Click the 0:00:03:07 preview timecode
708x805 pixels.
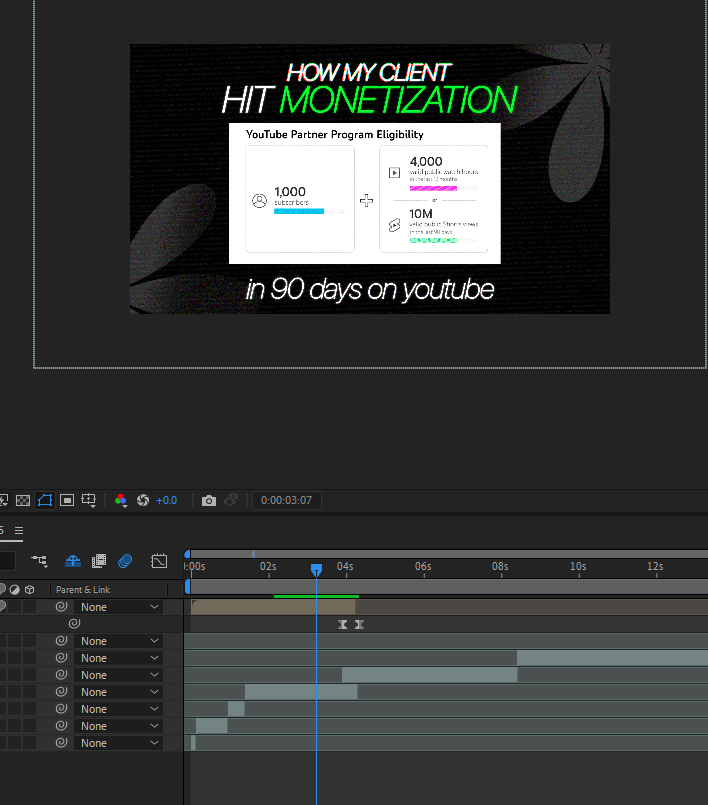tap(286, 501)
